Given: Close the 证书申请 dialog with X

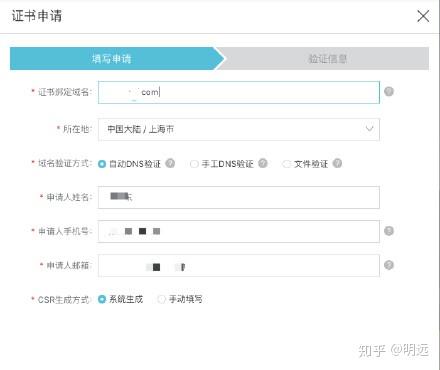Looking at the screenshot, I should point(423,16).
